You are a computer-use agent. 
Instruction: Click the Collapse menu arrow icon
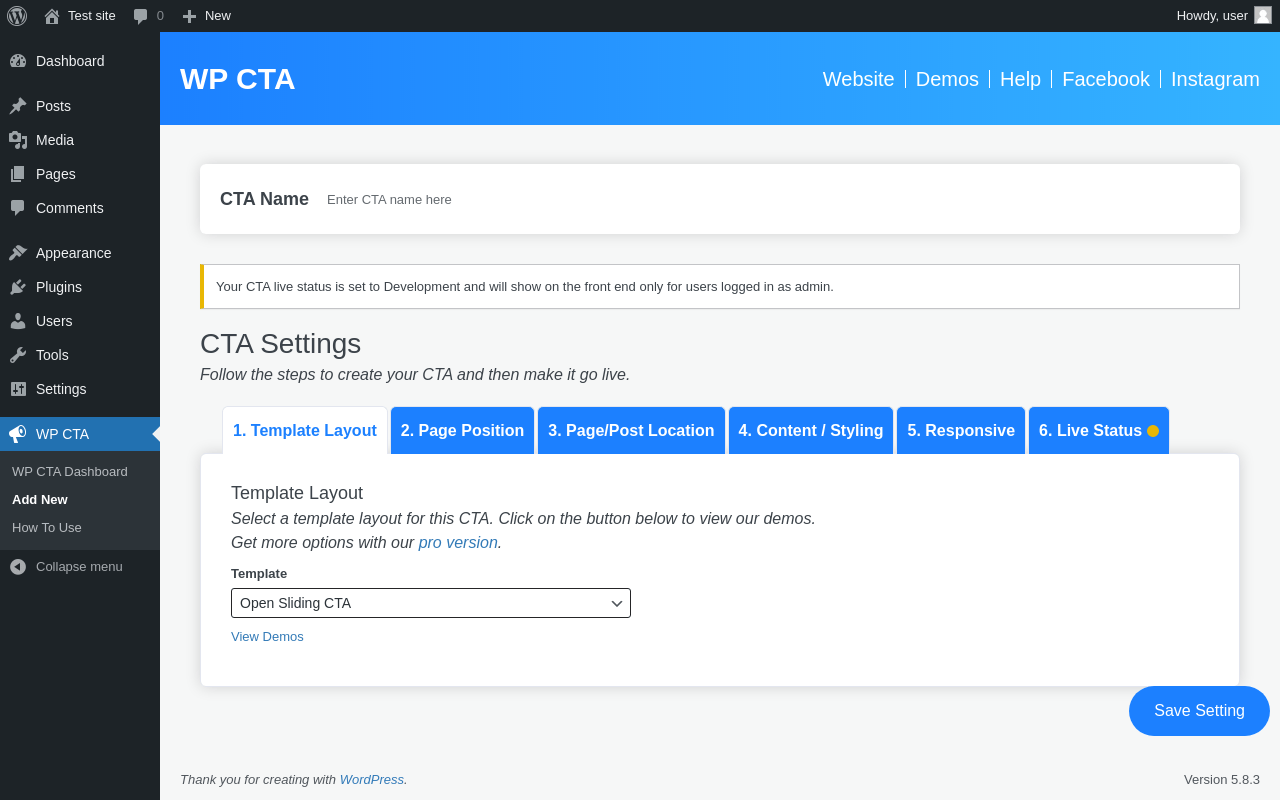pos(18,567)
